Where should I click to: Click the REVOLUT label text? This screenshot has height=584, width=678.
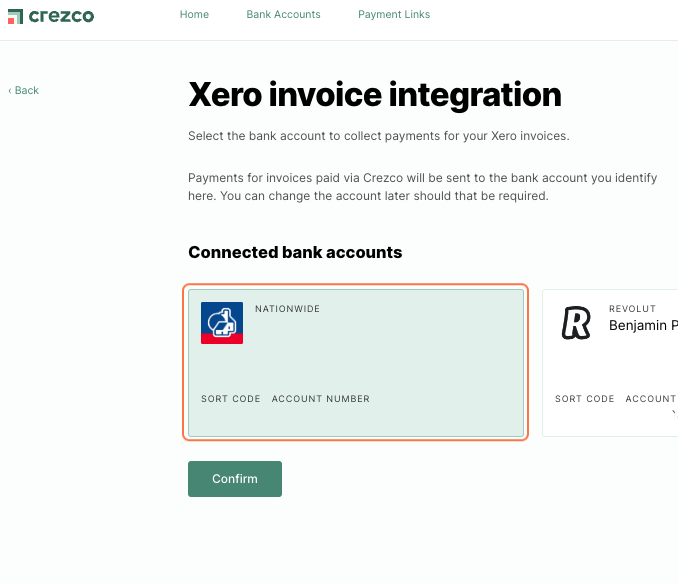pyautogui.click(x=632, y=309)
